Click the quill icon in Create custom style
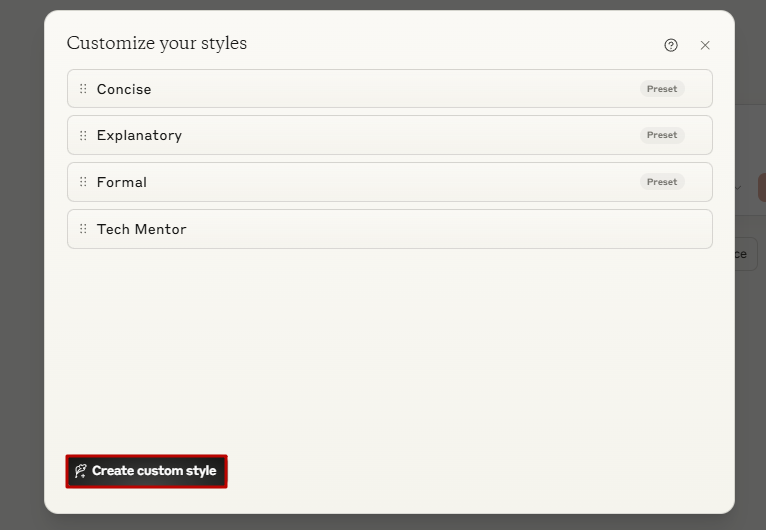Screen dimensions: 766x530 pyautogui.click(x=81, y=471)
